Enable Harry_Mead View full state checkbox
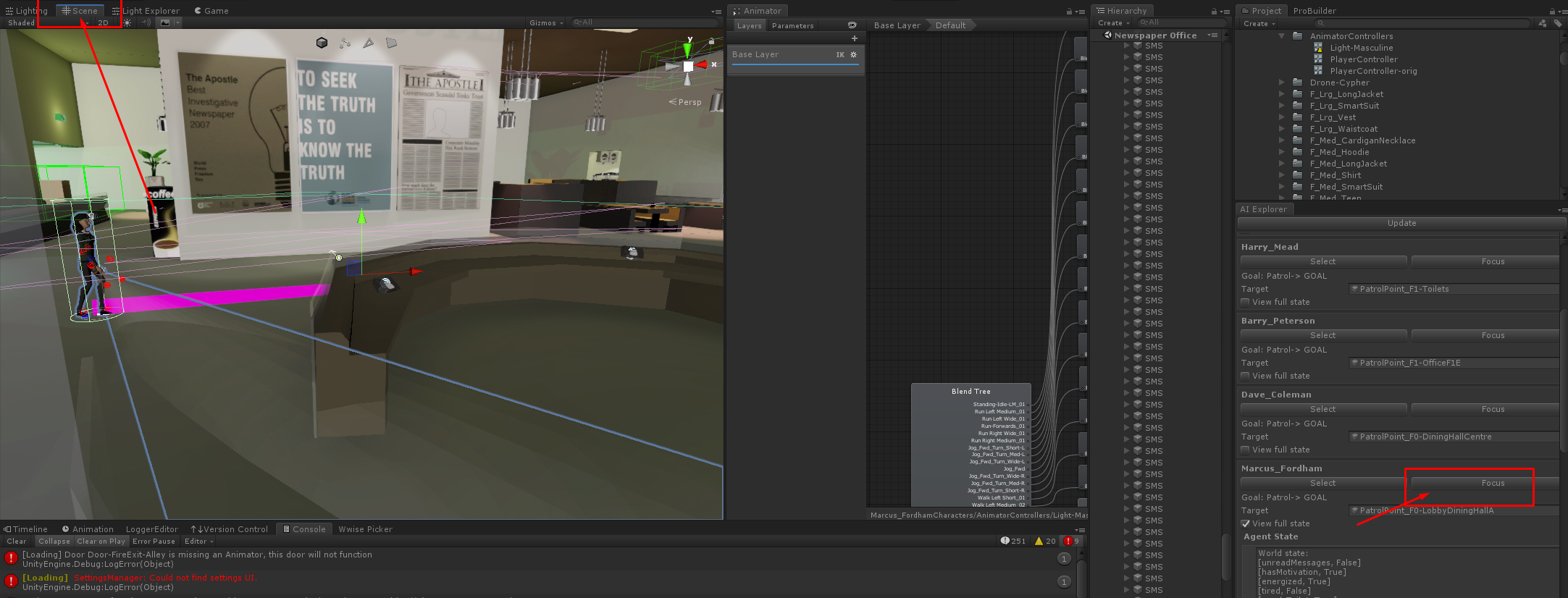The width and height of the screenshot is (1568, 598). [1246, 302]
